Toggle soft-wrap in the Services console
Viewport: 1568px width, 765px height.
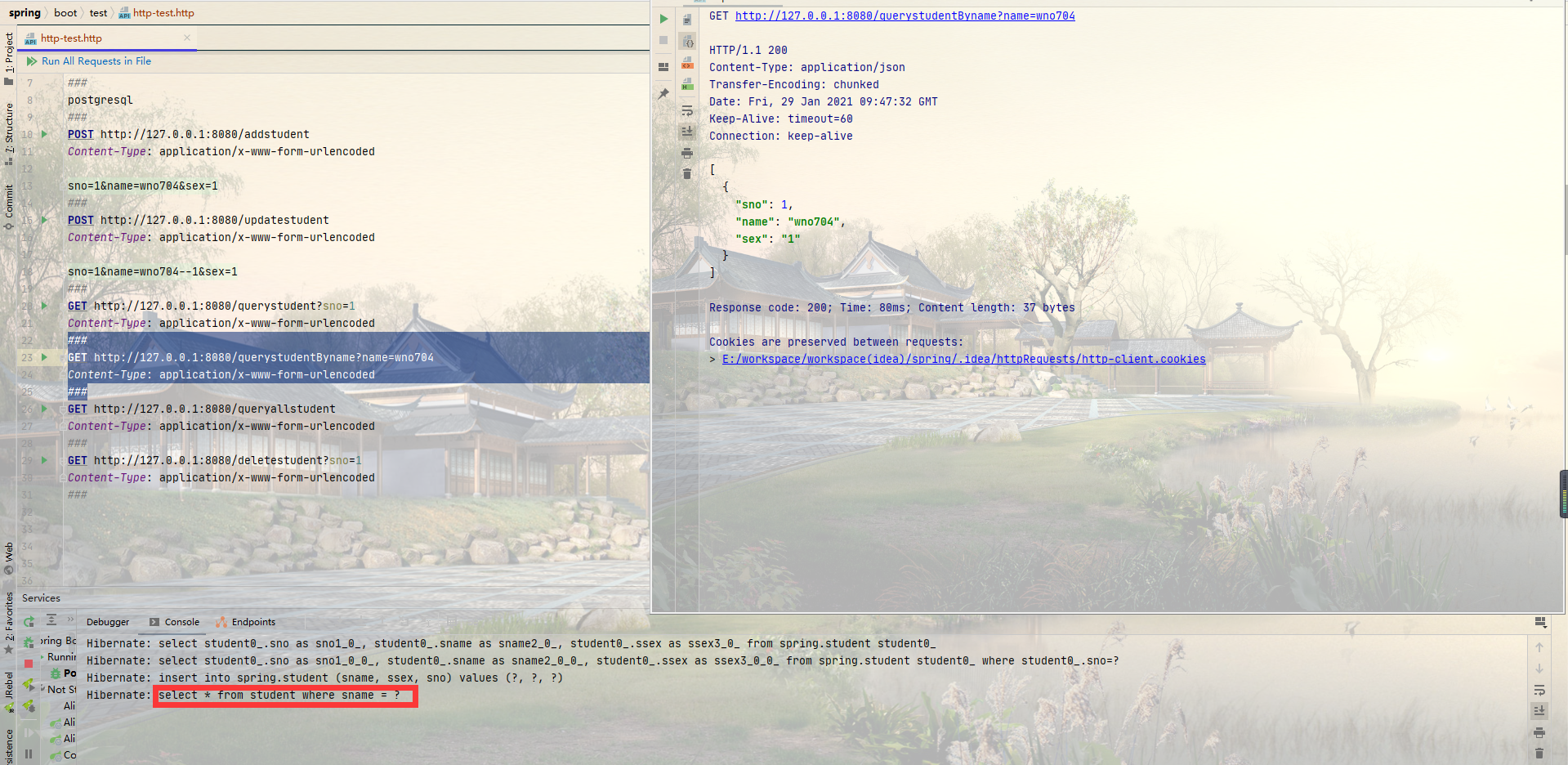(x=1539, y=690)
